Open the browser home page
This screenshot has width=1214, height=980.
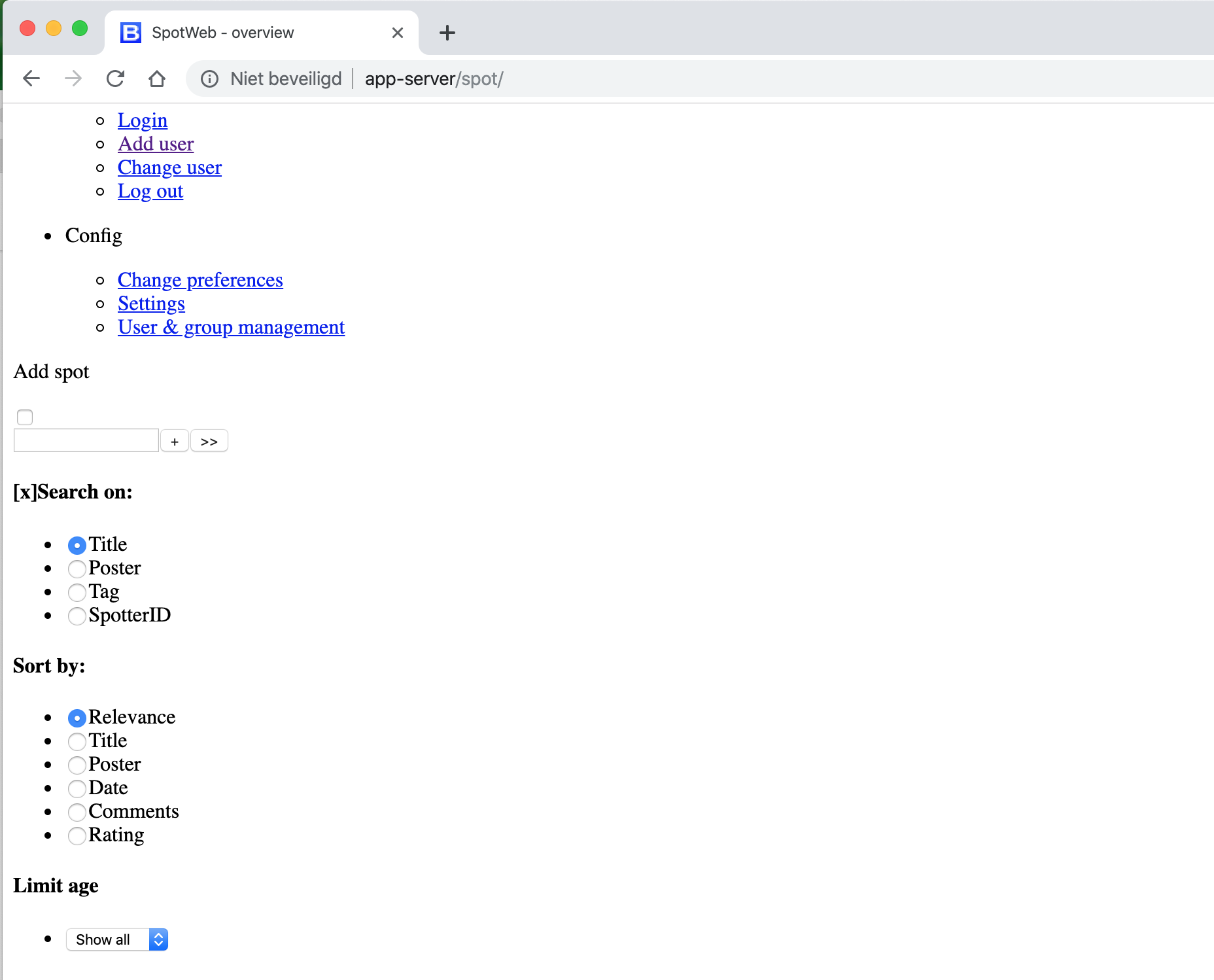[x=157, y=79]
